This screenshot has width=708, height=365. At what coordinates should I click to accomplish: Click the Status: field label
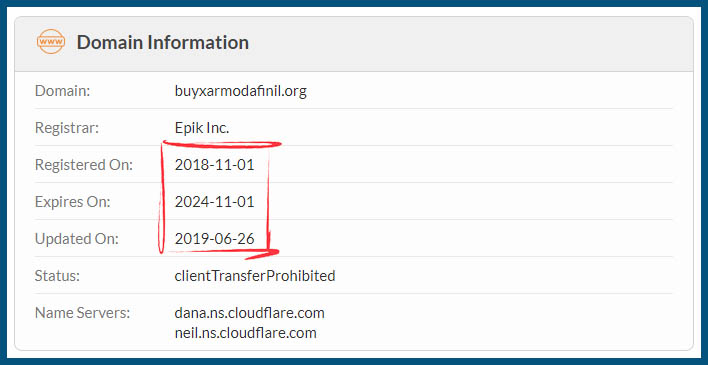point(57,276)
